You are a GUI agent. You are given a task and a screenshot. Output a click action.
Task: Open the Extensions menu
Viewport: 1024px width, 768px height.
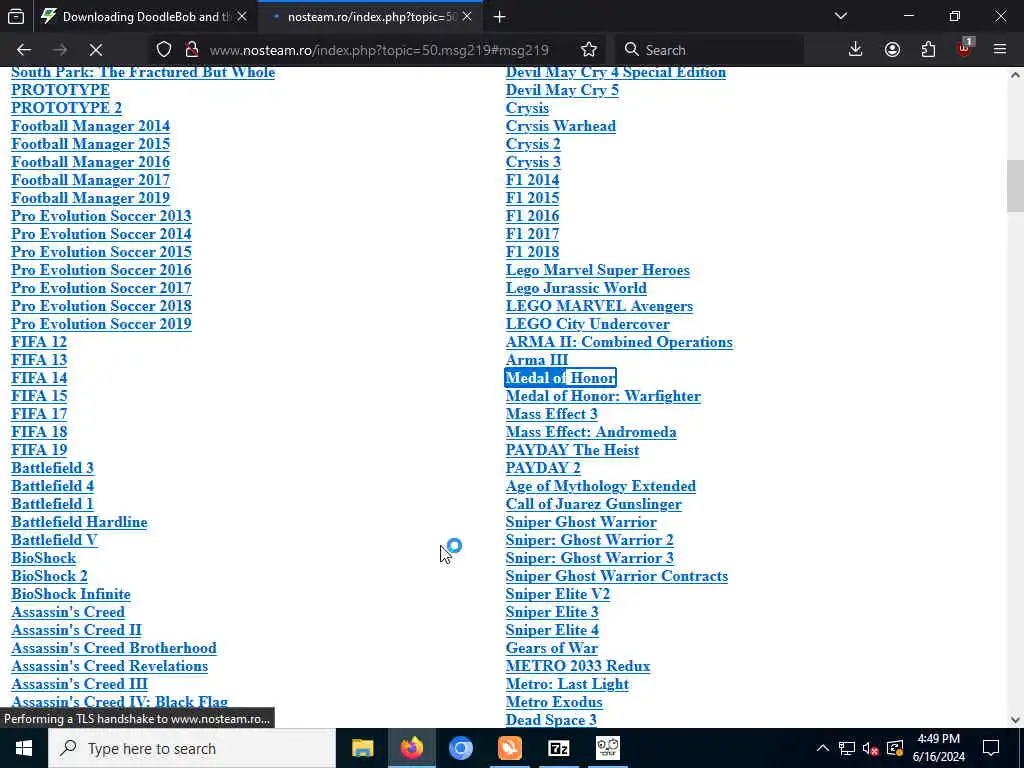tap(928, 50)
